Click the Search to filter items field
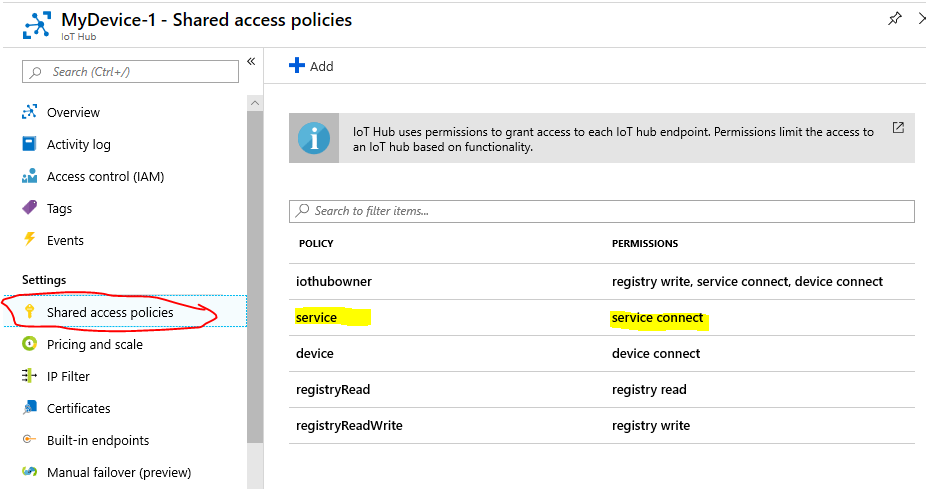This screenshot has height=489, width=926. 602,211
